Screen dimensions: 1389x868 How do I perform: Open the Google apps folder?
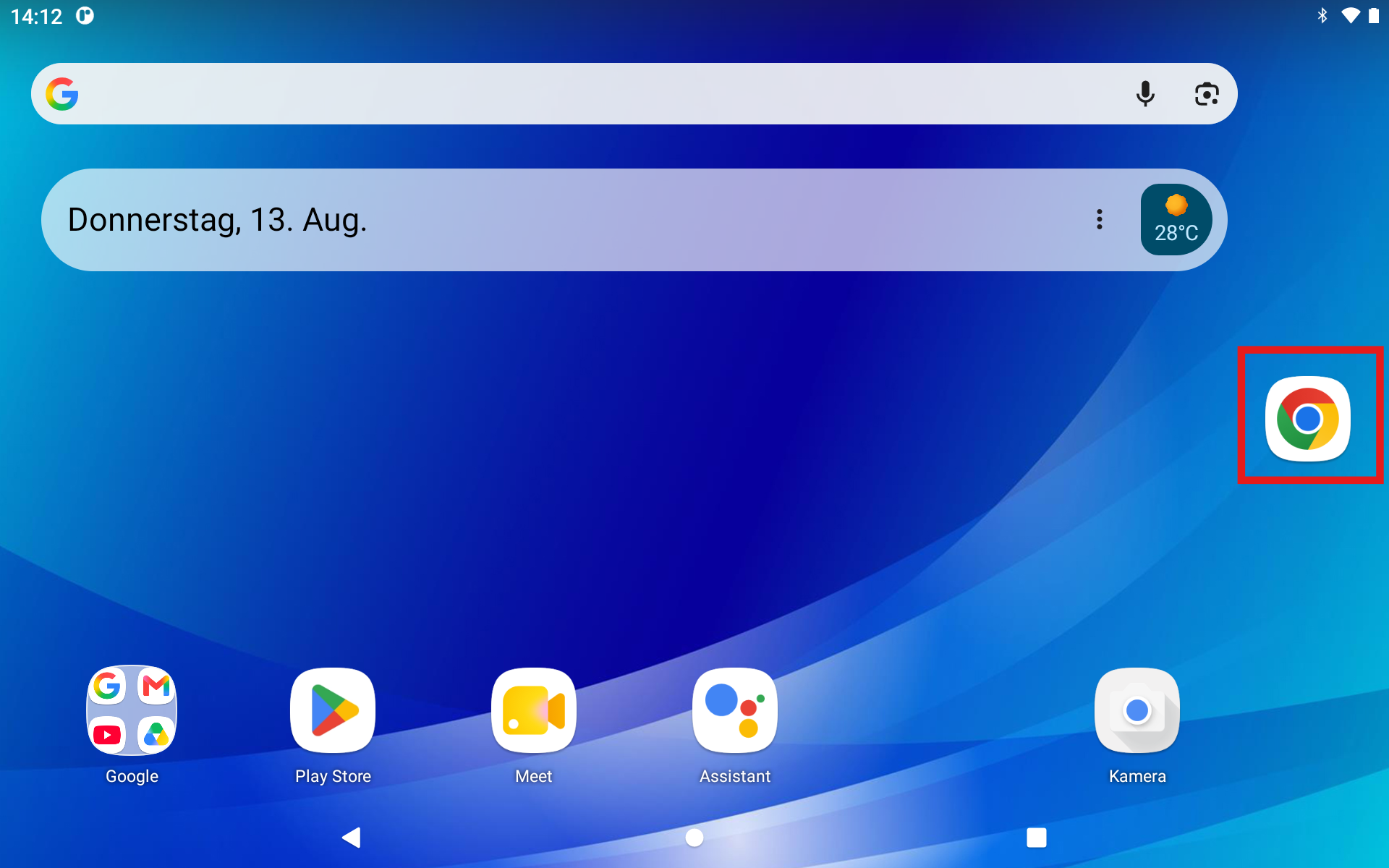(132, 710)
